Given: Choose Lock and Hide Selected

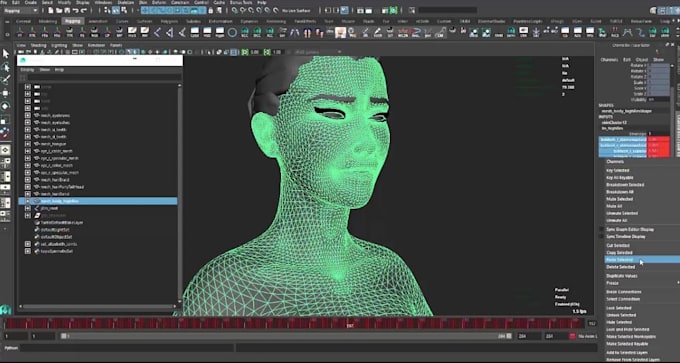Looking at the screenshot, I should [628, 330].
